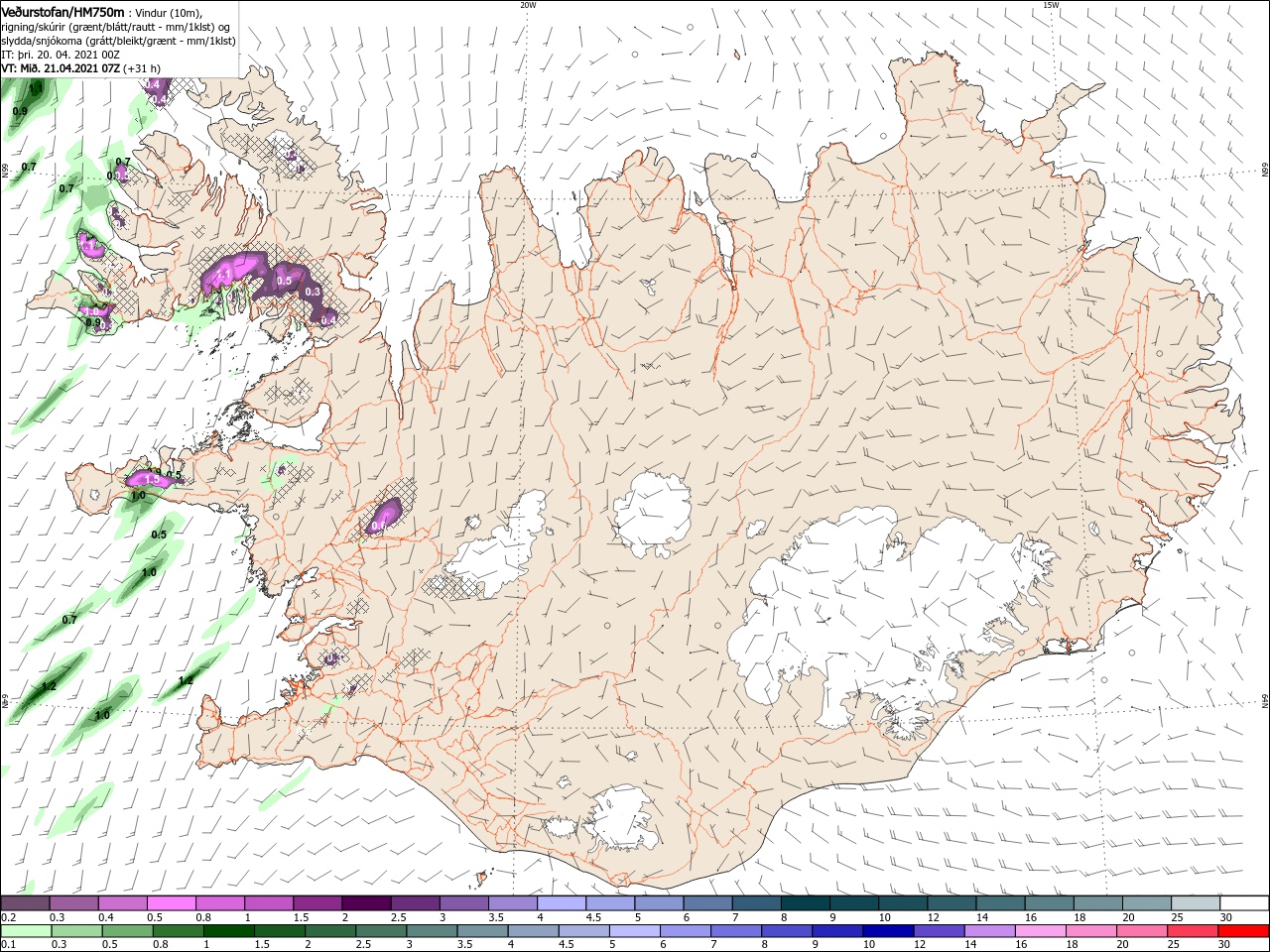Pick the 20 swatch in the rain legend
1270x952 pixels.
1143,931
